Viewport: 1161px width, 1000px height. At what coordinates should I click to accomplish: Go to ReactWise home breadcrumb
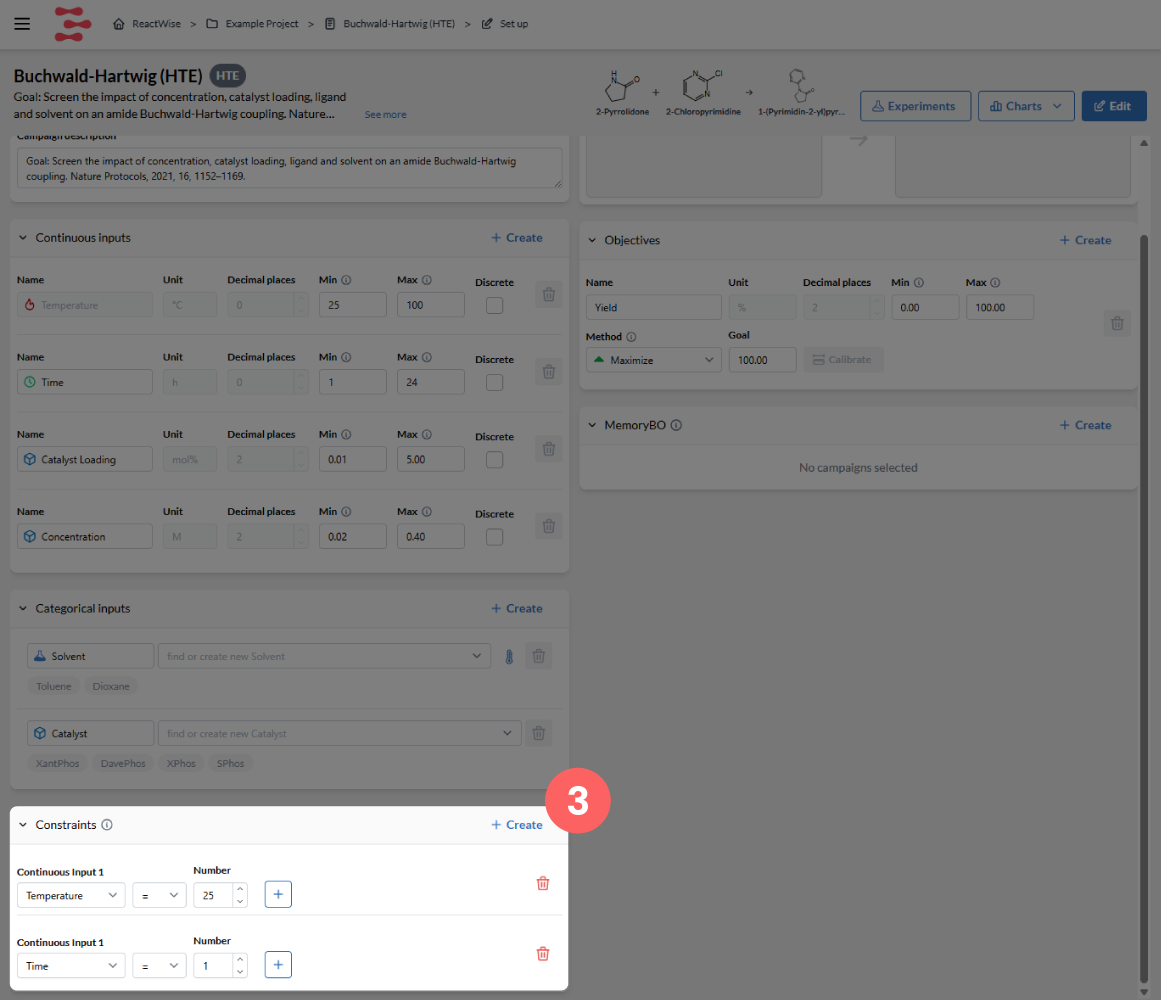point(147,24)
